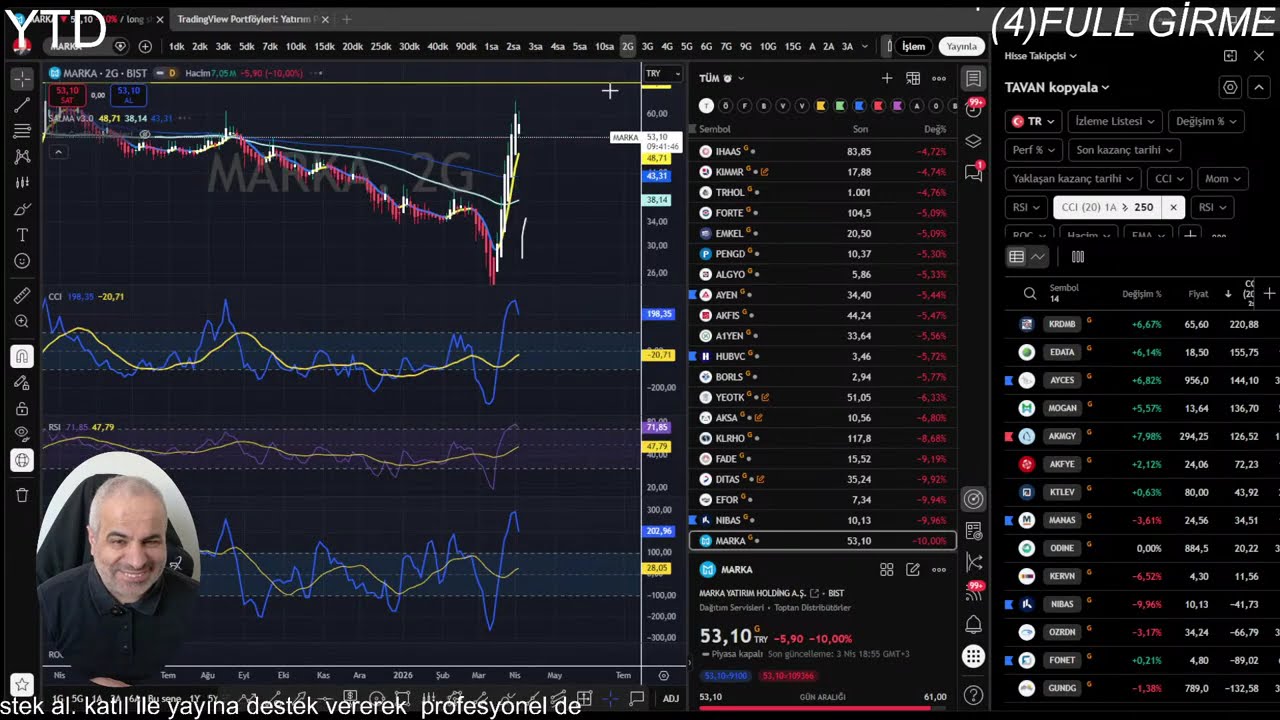The image size is (1280, 720).
Task: Open the screener column setup icon
Action: click(1078, 257)
